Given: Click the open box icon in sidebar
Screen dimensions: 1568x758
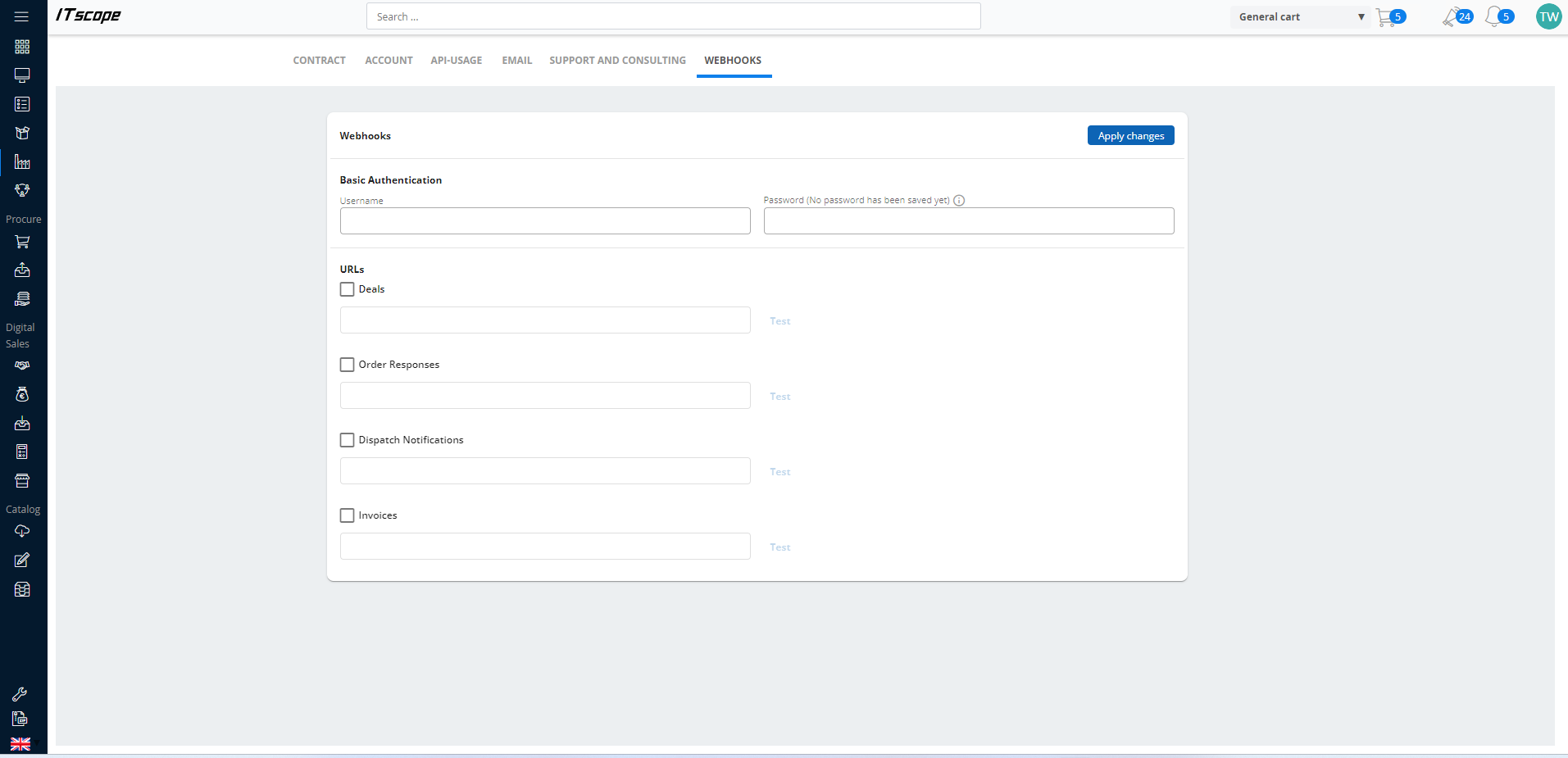Looking at the screenshot, I should click(x=22, y=133).
